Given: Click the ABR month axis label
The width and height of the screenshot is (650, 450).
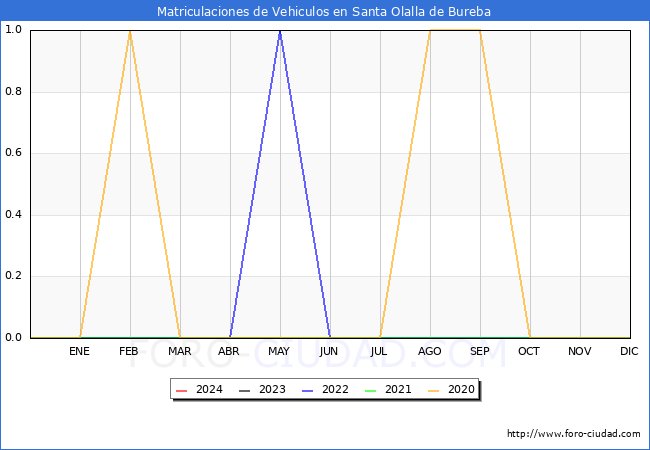Looking at the screenshot, I should click(x=229, y=351).
